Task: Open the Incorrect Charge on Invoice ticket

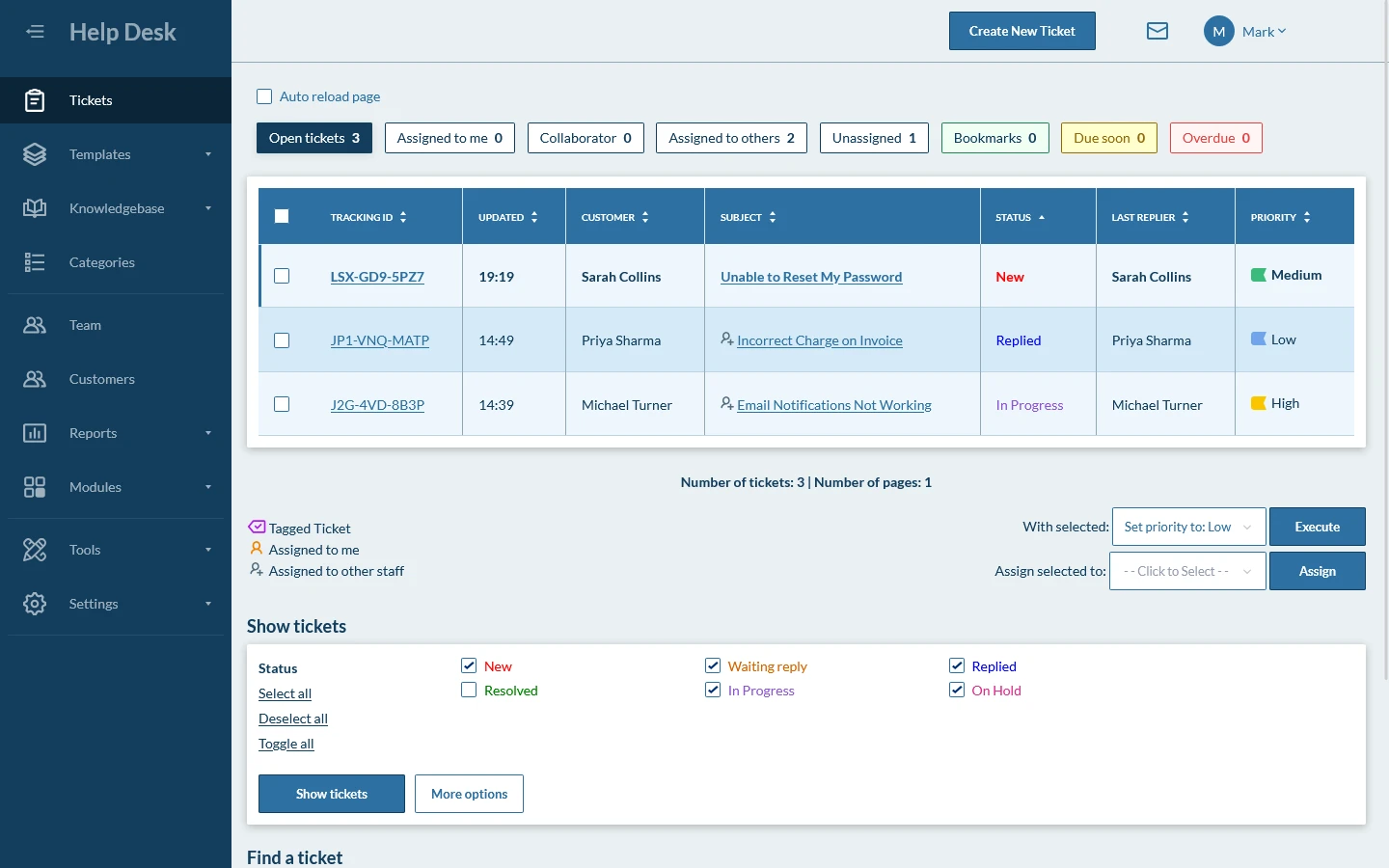Action: (819, 340)
